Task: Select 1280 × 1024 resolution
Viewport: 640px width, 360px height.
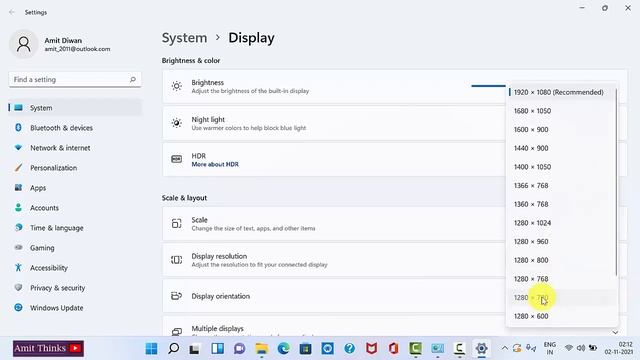Action: click(561, 223)
